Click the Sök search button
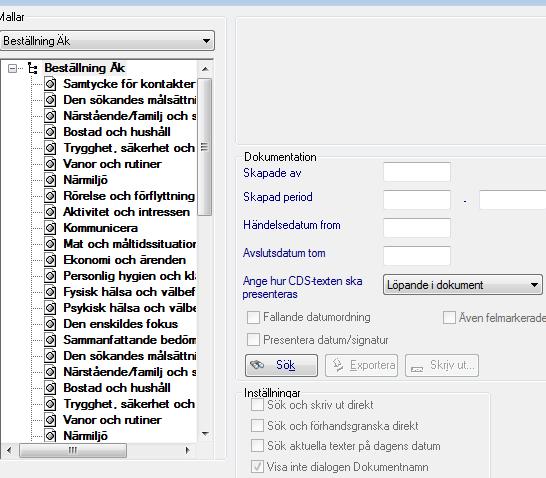Image resolution: width=546 pixels, height=478 pixels. [x=281, y=366]
